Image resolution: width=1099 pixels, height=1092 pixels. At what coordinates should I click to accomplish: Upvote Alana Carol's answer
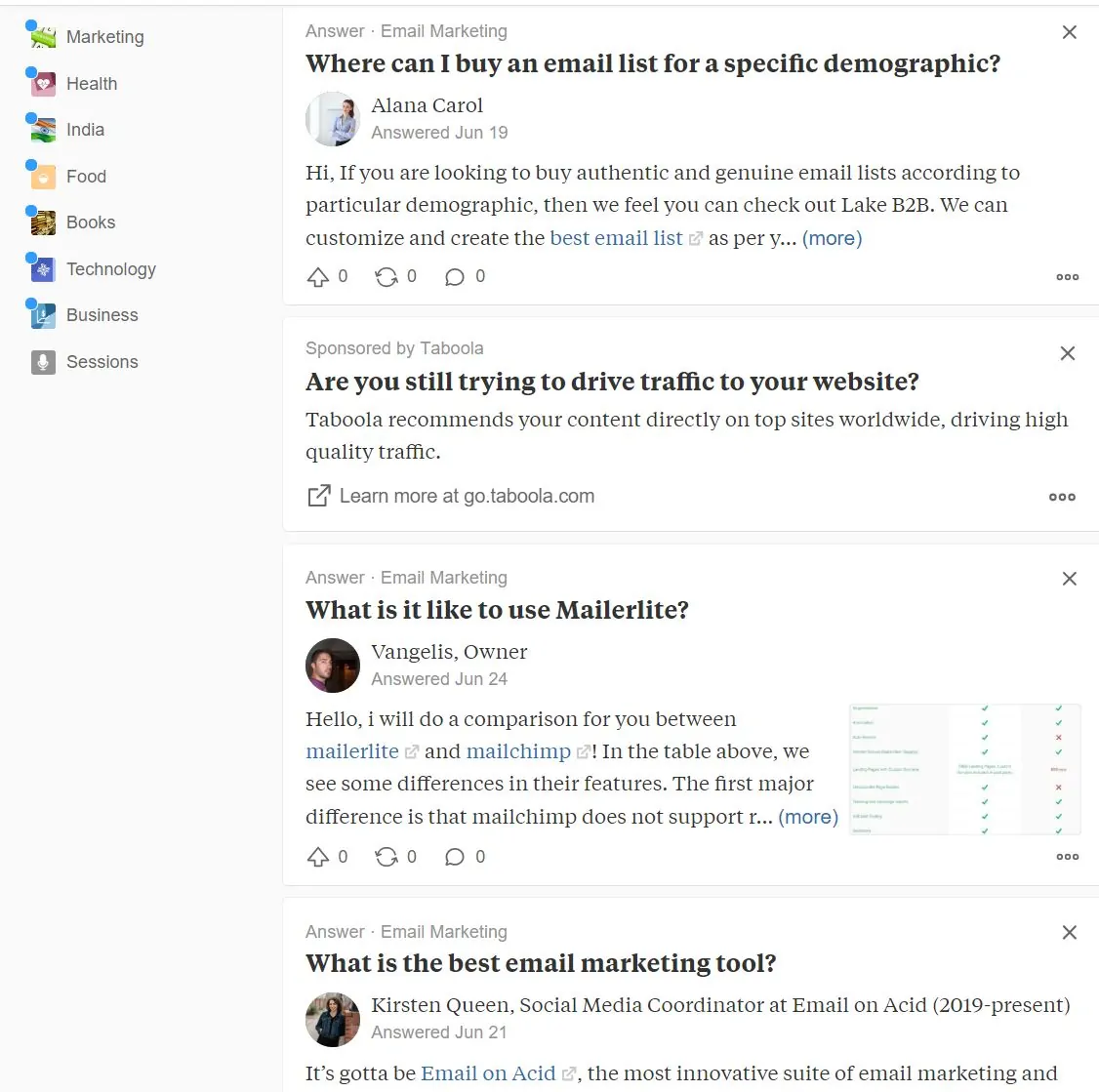tap(320, 276)
